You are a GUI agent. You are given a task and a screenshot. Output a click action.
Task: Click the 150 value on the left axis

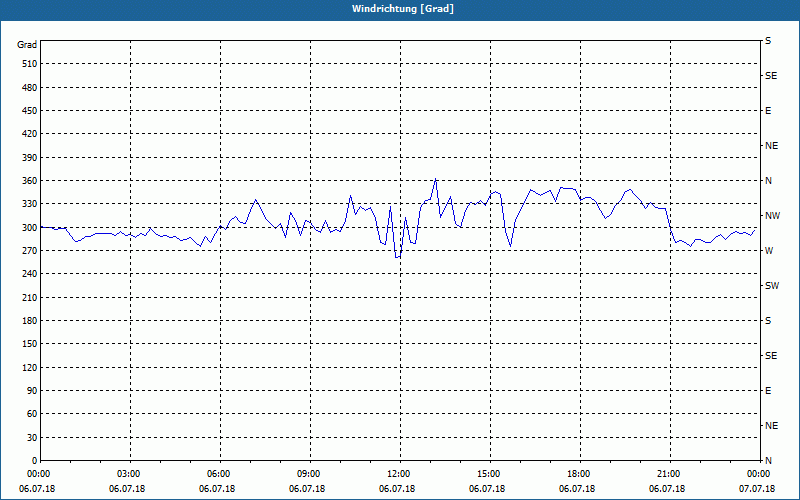30,343
